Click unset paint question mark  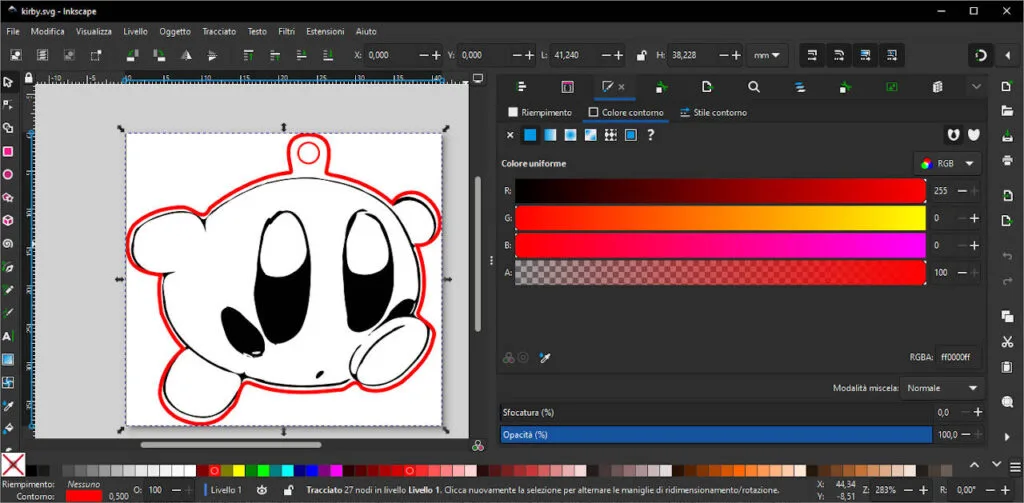650,135
